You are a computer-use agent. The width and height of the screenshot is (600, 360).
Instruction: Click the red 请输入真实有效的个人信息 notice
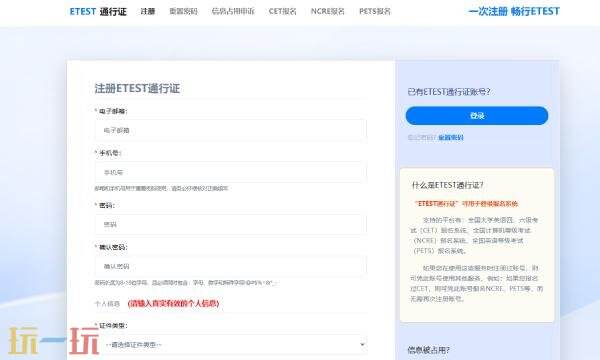click(x=173, y=303)
